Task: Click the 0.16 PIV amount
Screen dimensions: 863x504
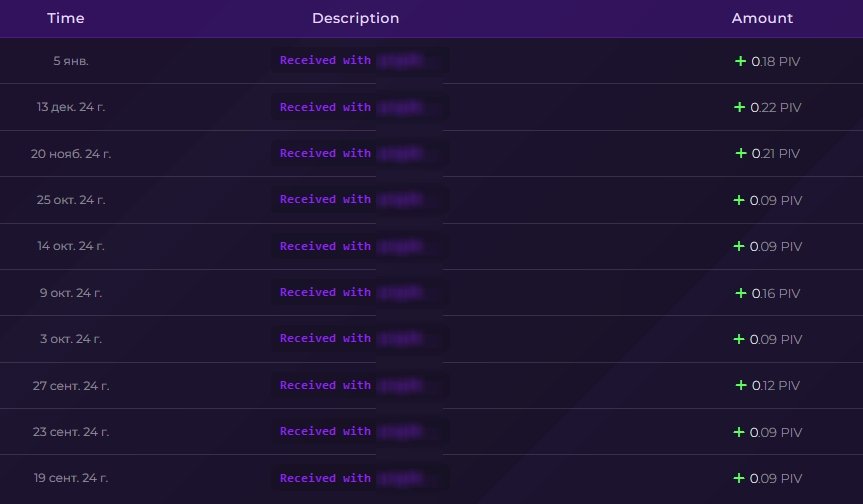Action: (775, 293)
